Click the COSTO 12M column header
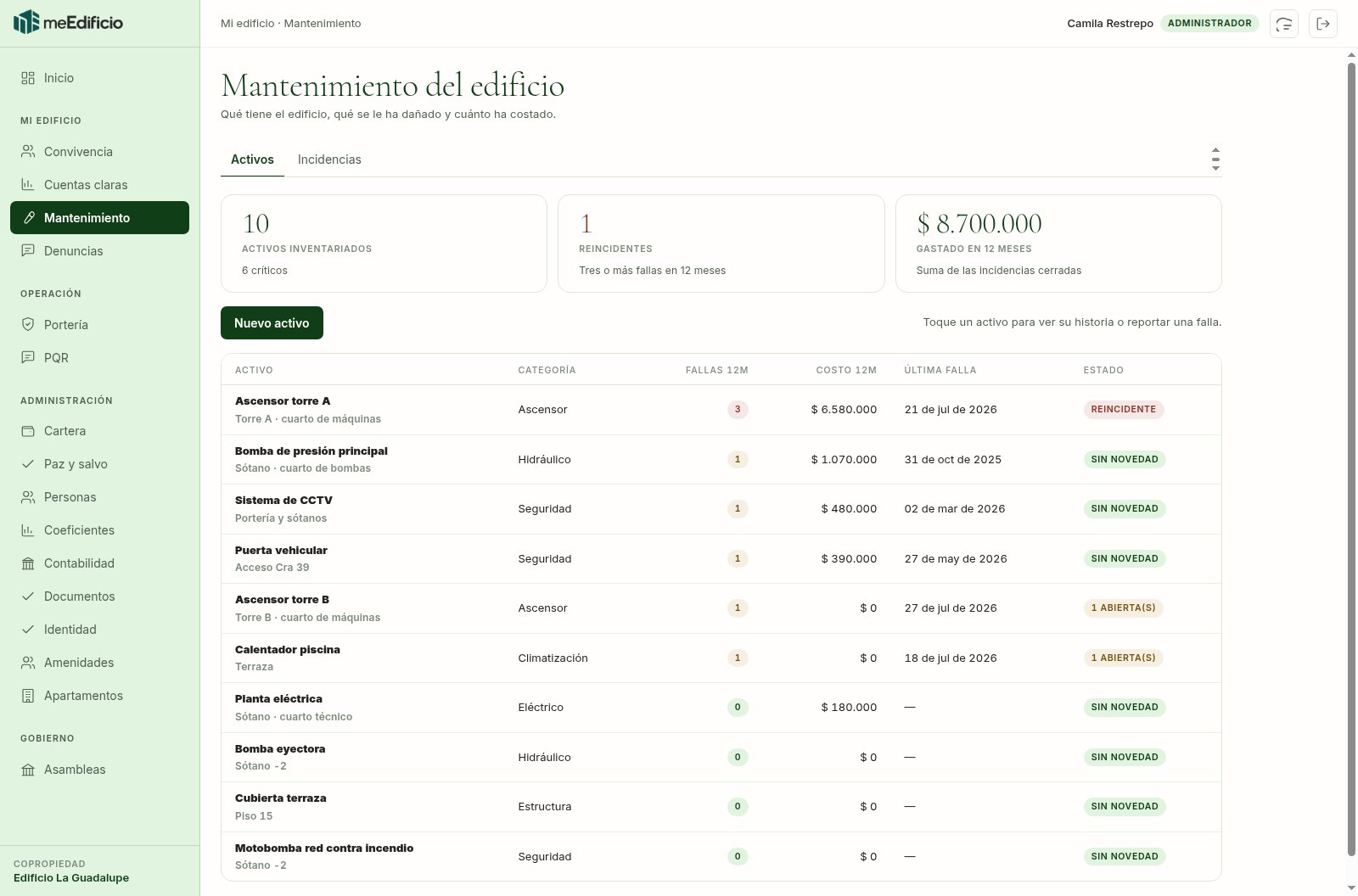Viewport: 1358px width, 896px height. click(846, 370)
